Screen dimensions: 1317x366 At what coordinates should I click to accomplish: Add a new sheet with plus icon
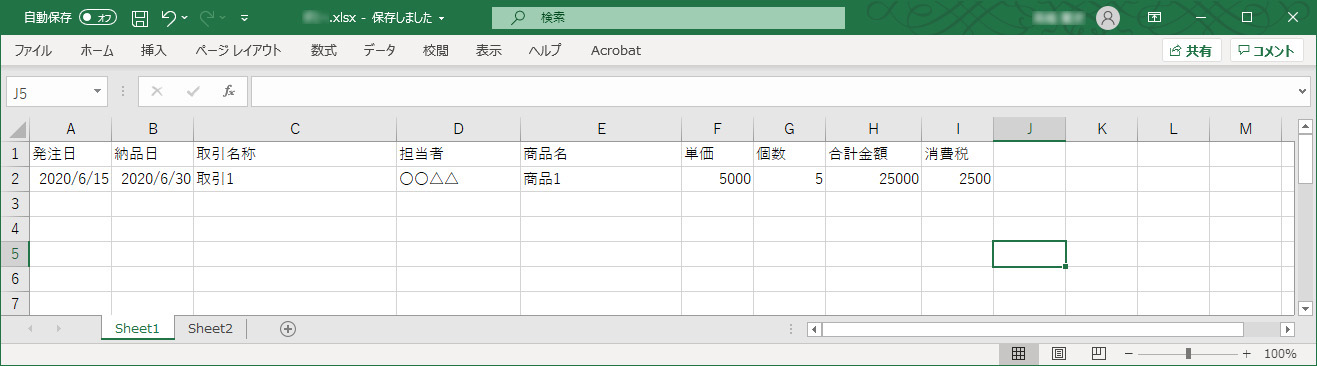coord(288,329)
